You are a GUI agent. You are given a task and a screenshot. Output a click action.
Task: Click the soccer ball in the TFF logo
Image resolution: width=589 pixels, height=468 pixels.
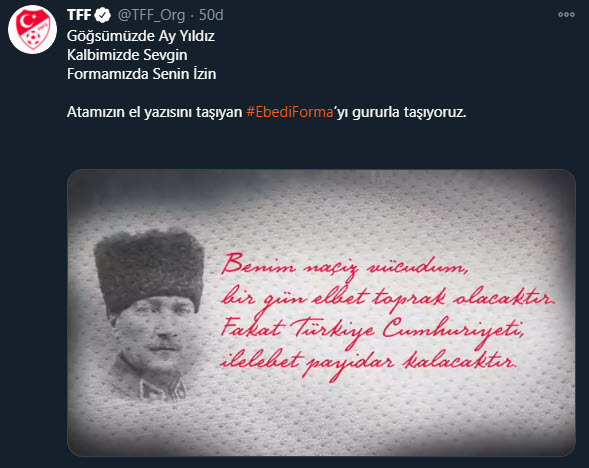point(33,38)
